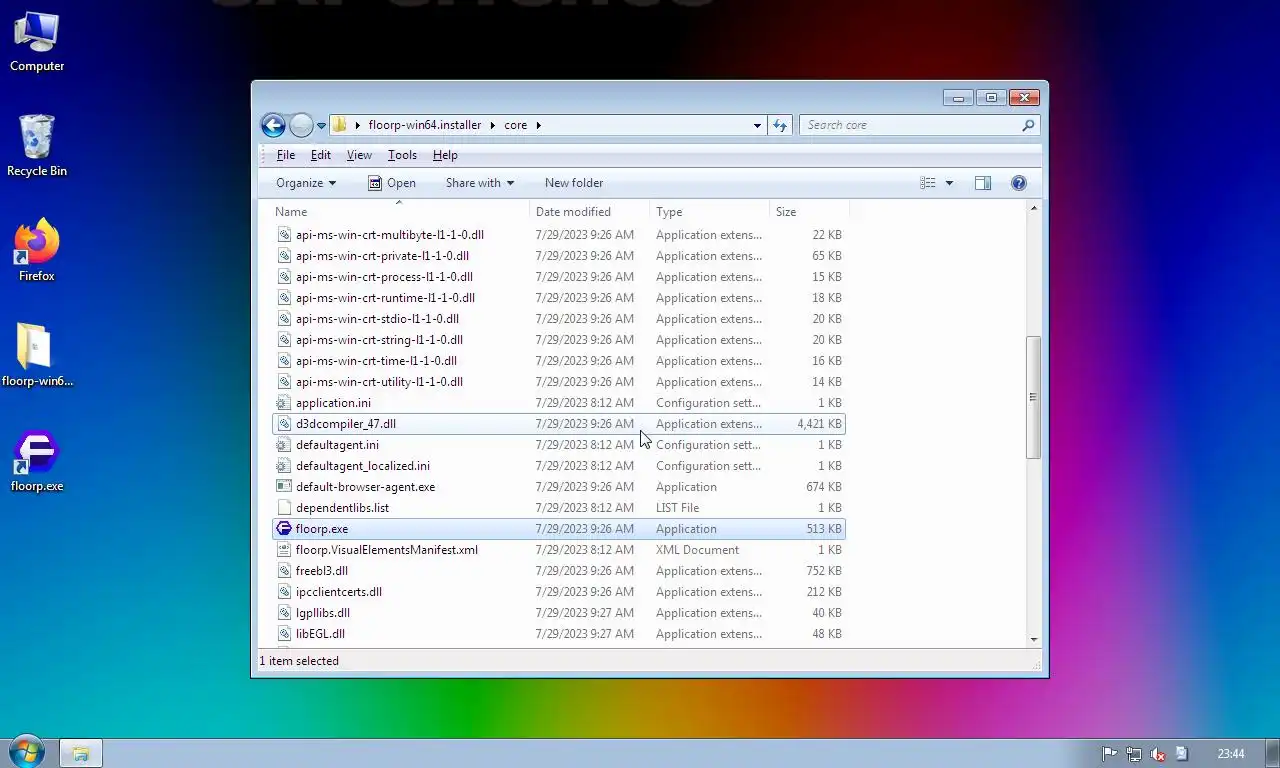Click the floorp.VisualElementsManifest.xml file icon

click(x=284, y=550)
